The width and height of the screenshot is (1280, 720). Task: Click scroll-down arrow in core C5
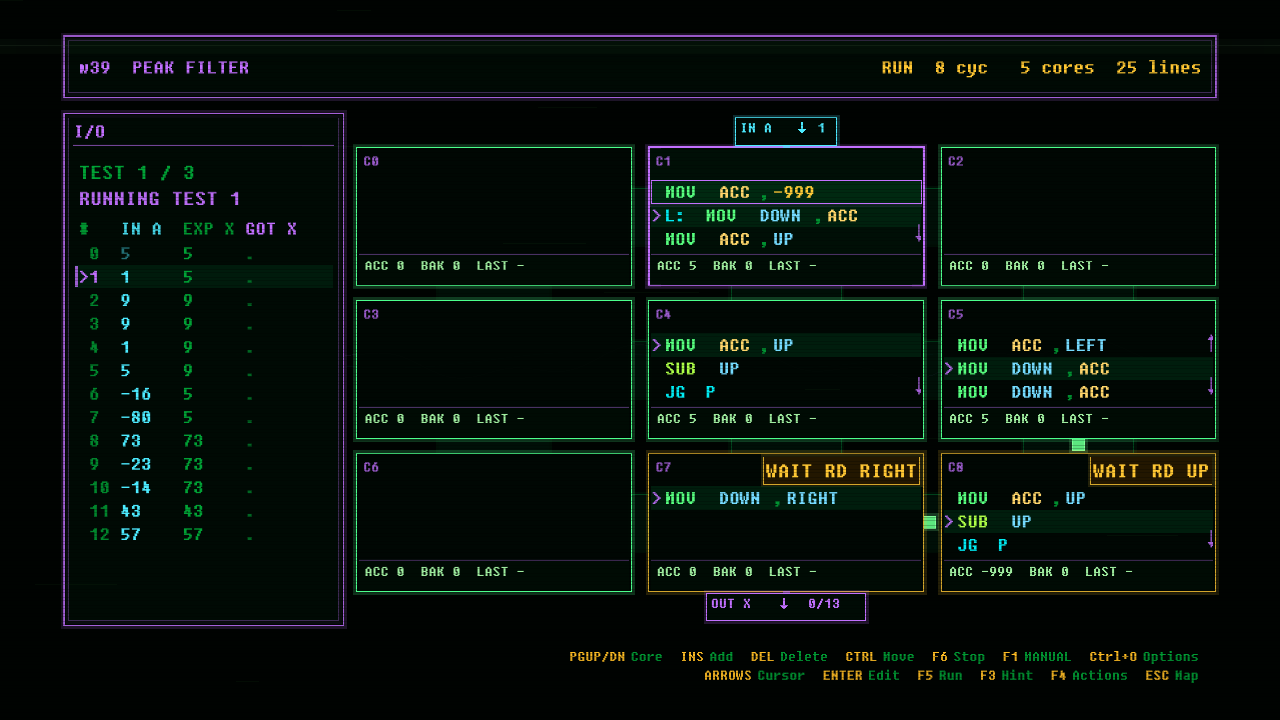coord(1211,386)
